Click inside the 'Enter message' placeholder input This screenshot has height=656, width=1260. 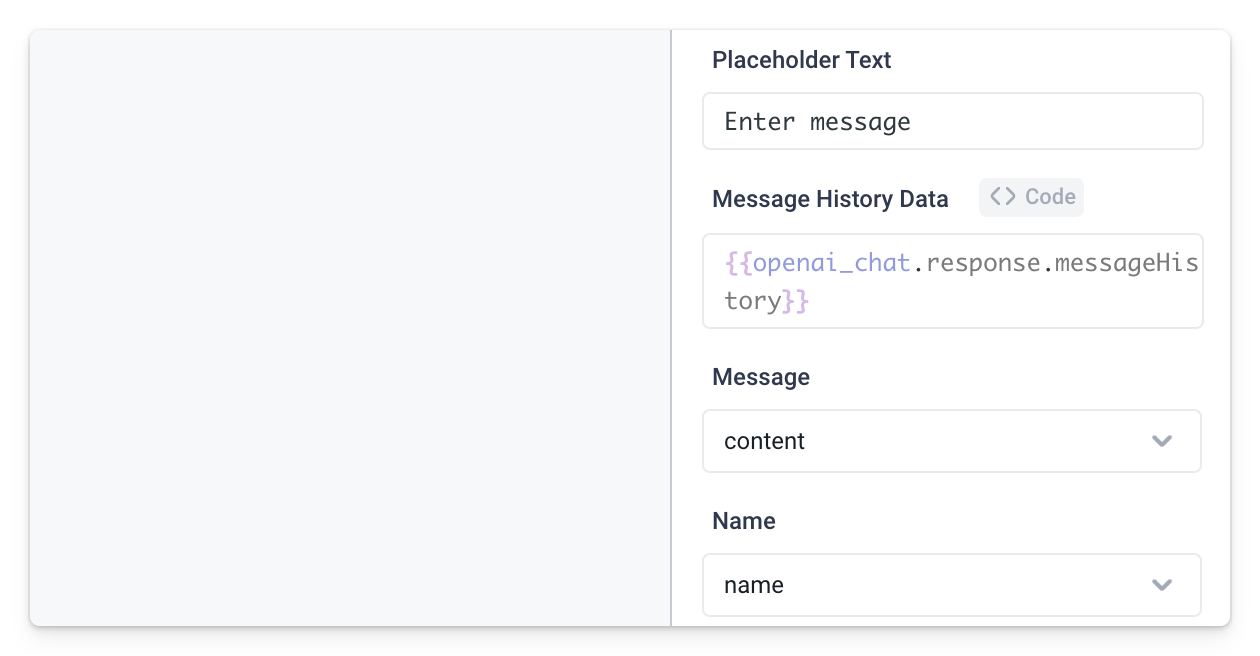(952, 120)
